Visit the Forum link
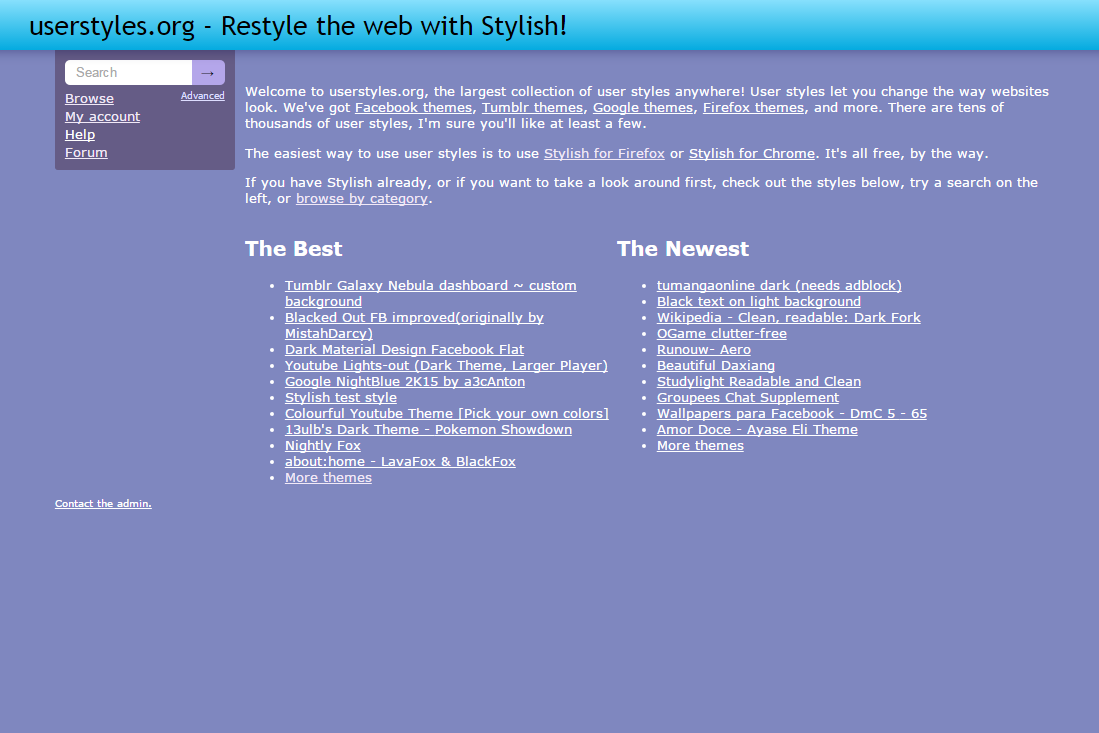1099x733 pixels. (86, 153)
